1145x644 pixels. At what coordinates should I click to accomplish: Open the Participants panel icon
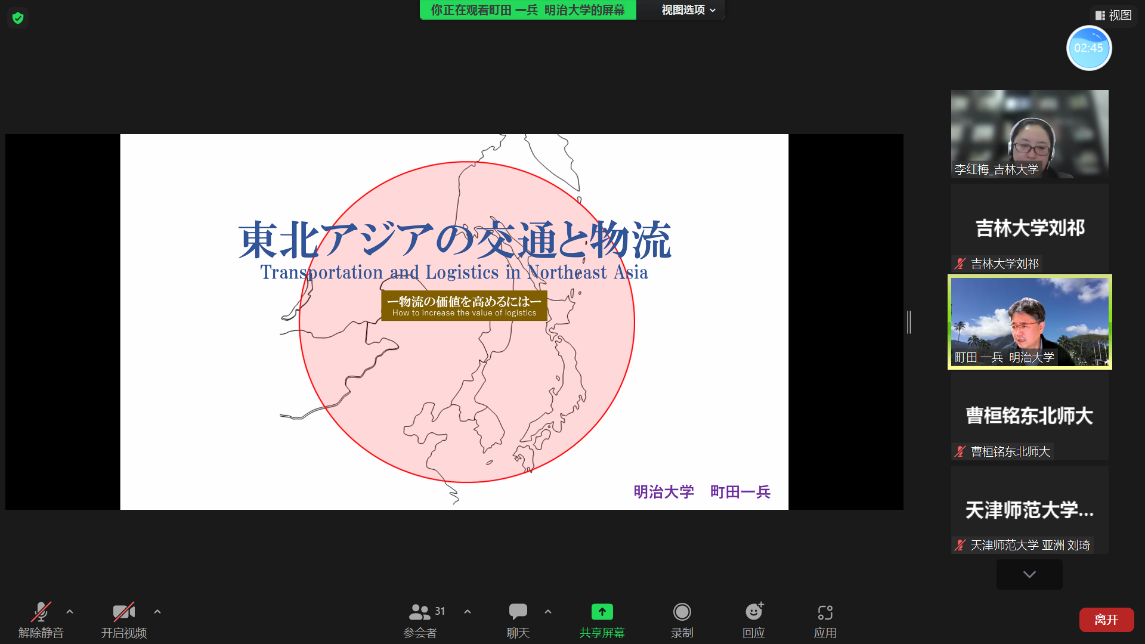421,612
